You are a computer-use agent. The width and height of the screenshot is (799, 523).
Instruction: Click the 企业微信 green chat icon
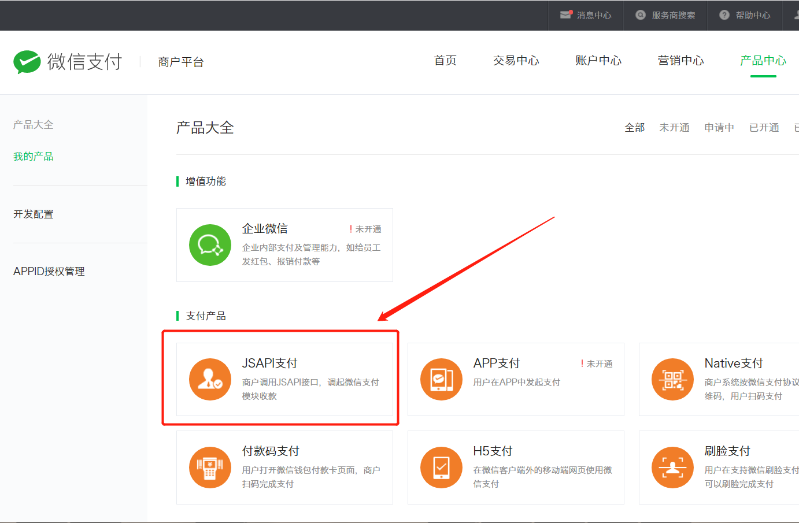coord(210,245)
